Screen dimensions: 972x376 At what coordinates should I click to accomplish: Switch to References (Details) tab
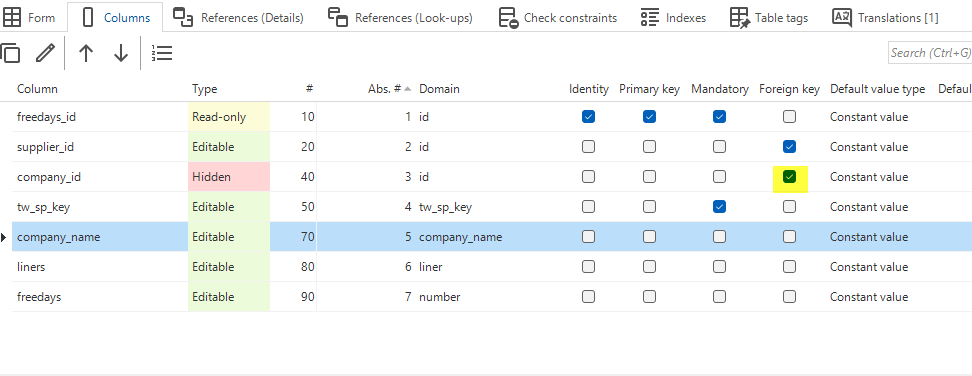coord(239,17)
